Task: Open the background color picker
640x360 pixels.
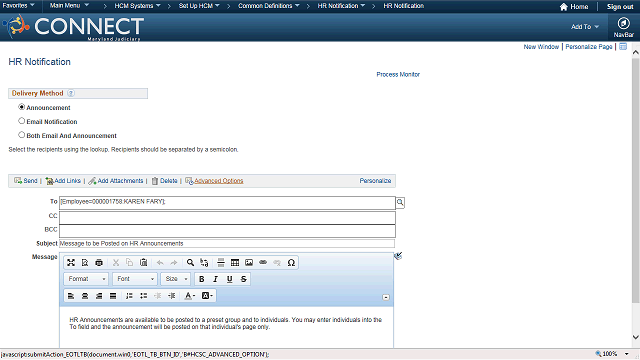Action: coord(207,296)
